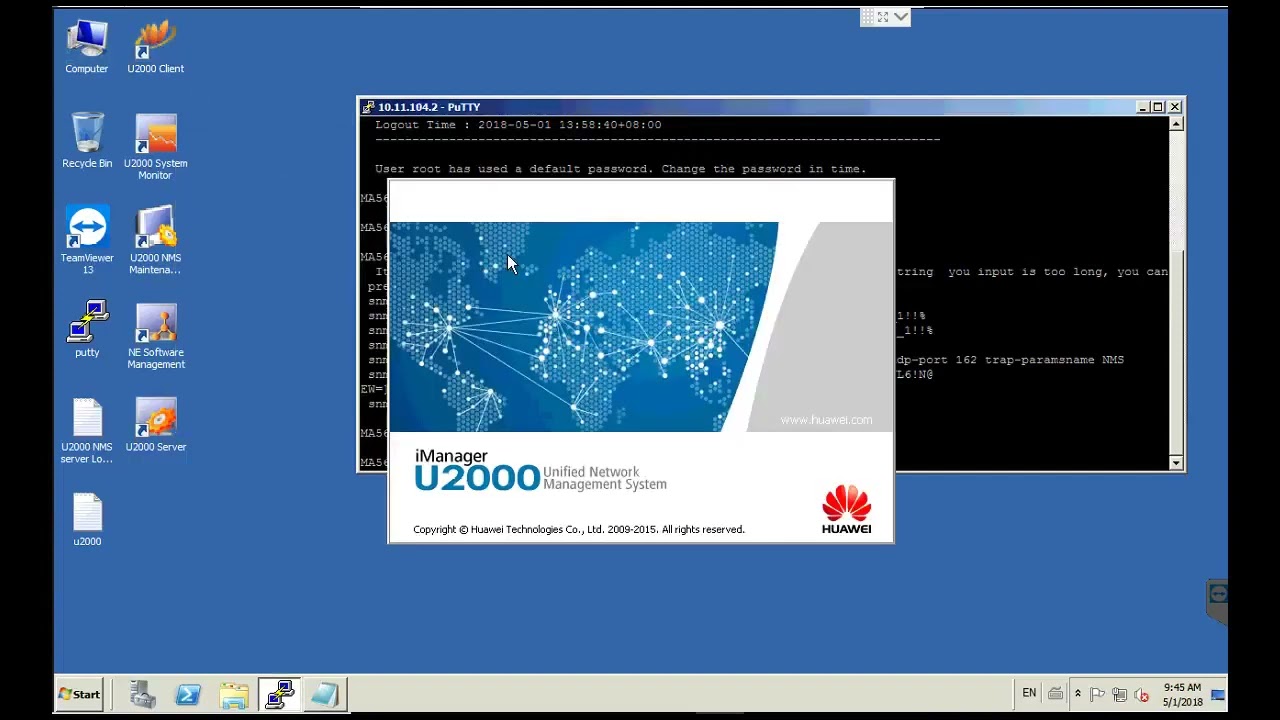The width and height of the screenshot is (1280, 720).
Task: Select the putty desktop icon
Action: click(x=87, y=330)
